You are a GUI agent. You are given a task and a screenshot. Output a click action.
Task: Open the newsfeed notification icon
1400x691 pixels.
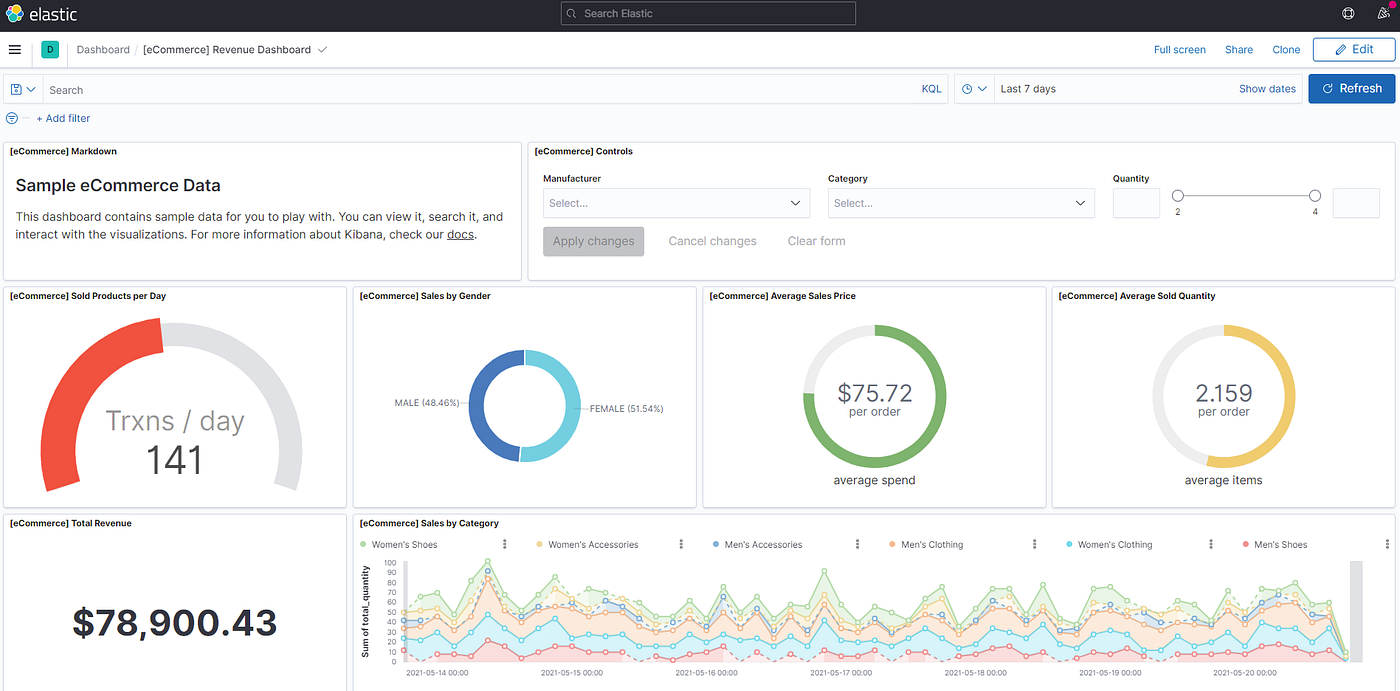point(1384,13)
